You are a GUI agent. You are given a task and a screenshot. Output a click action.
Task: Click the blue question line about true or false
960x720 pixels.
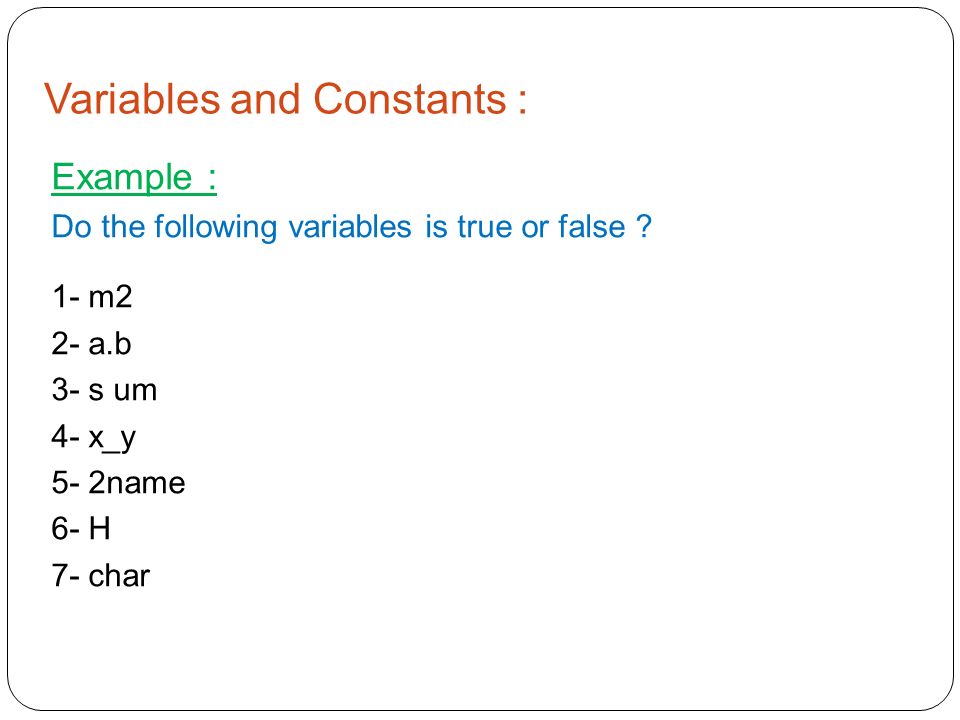[351, 227]
